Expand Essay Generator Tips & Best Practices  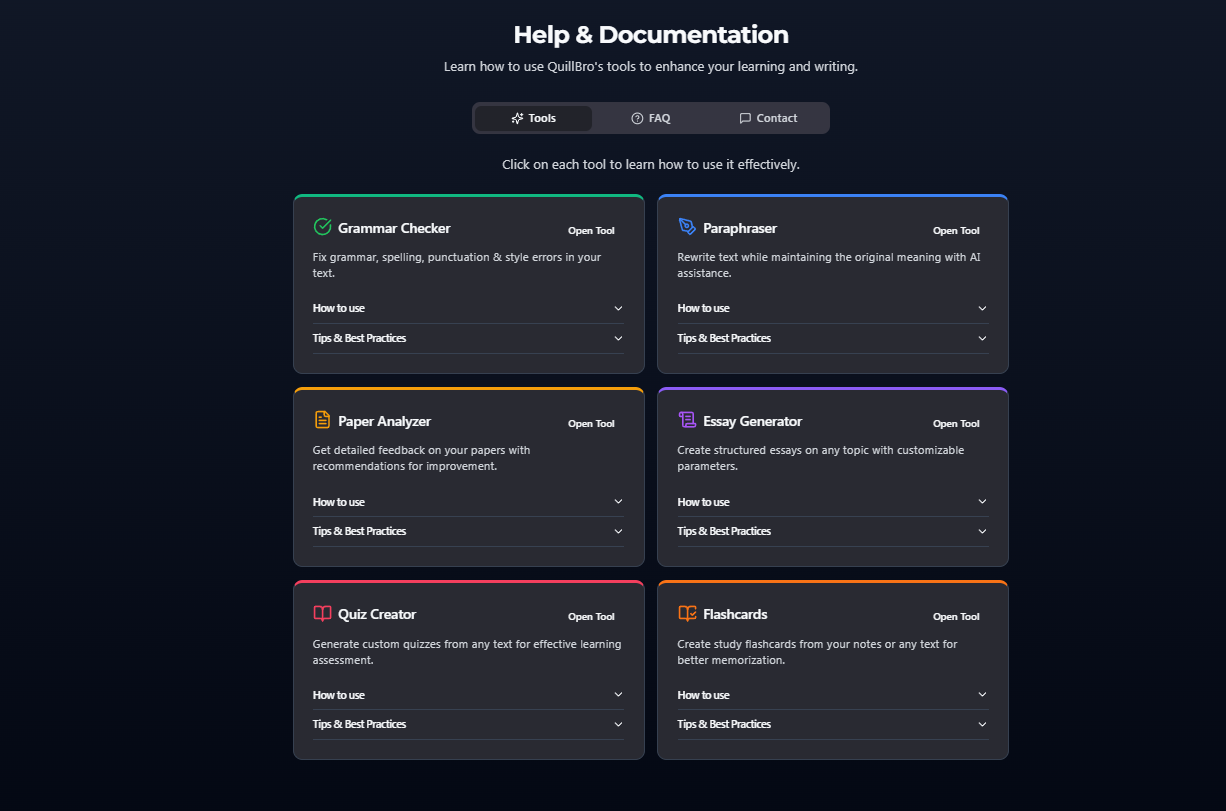coord(833,531)
